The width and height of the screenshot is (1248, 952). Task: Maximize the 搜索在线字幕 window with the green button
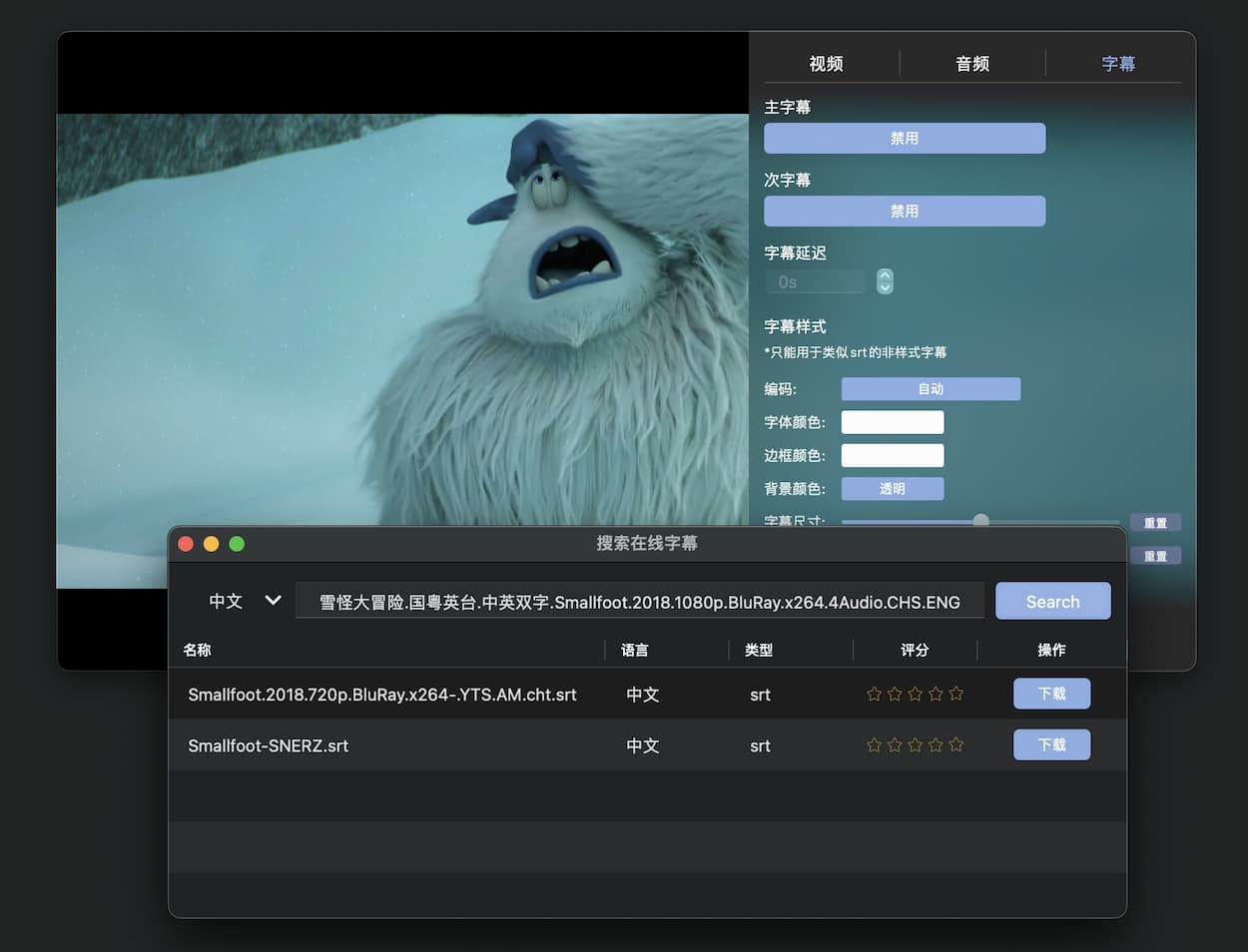pyautogui.click(x=237, y=544)
